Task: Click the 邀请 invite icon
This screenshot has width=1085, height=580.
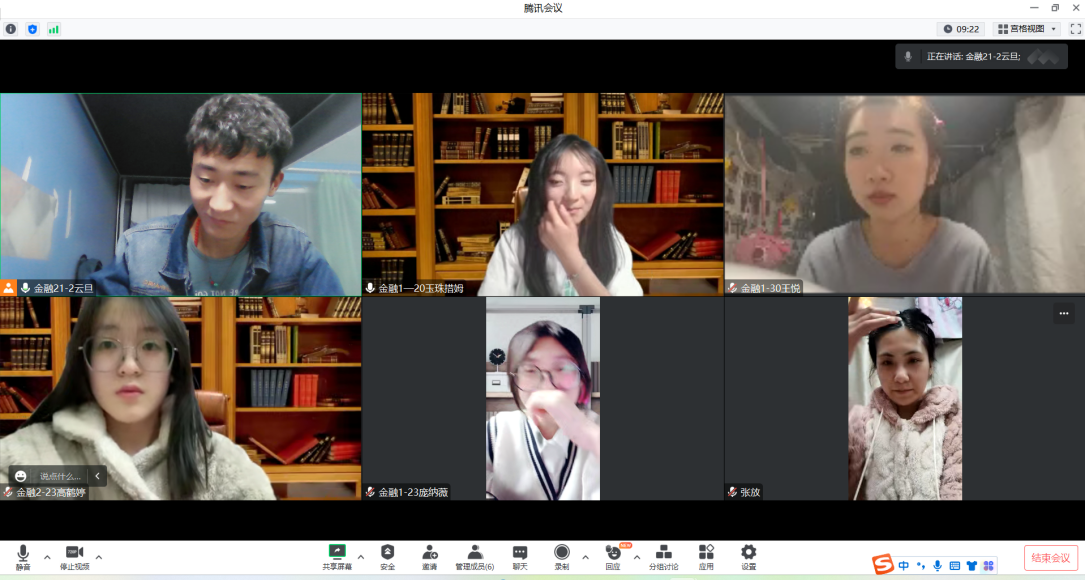Action: 429,557
